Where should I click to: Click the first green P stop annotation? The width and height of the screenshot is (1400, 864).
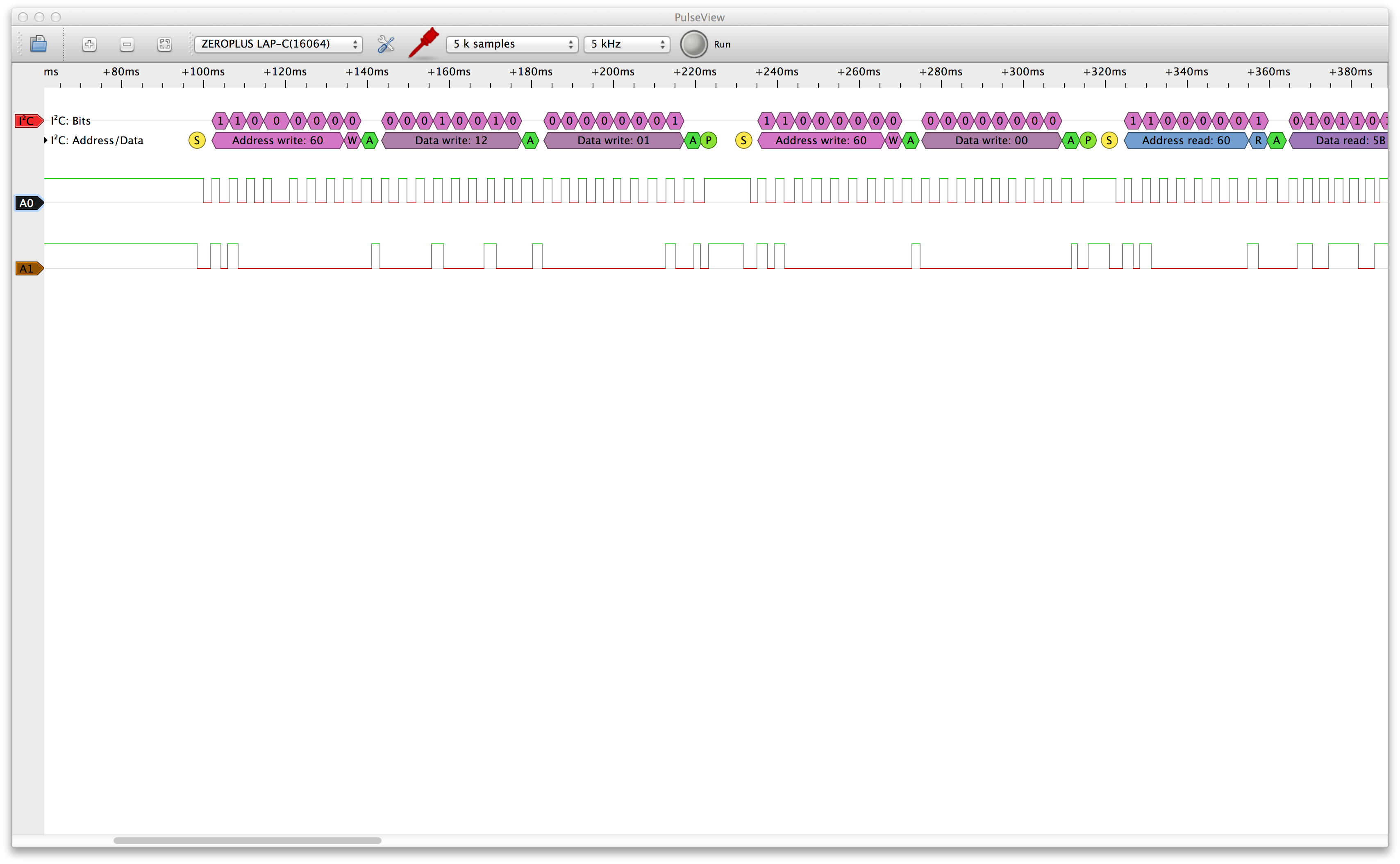(709, 140)
